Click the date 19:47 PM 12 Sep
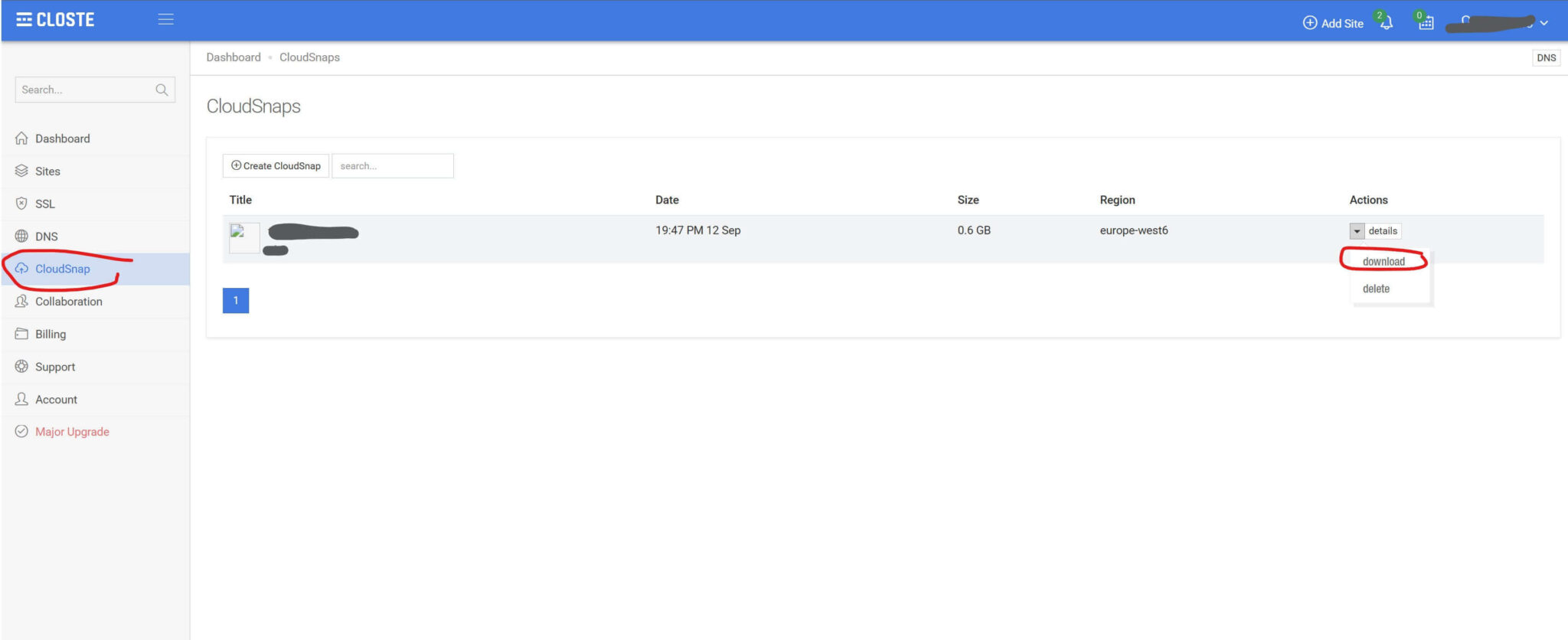The image size is (1568, 640). tap(697, 230)
